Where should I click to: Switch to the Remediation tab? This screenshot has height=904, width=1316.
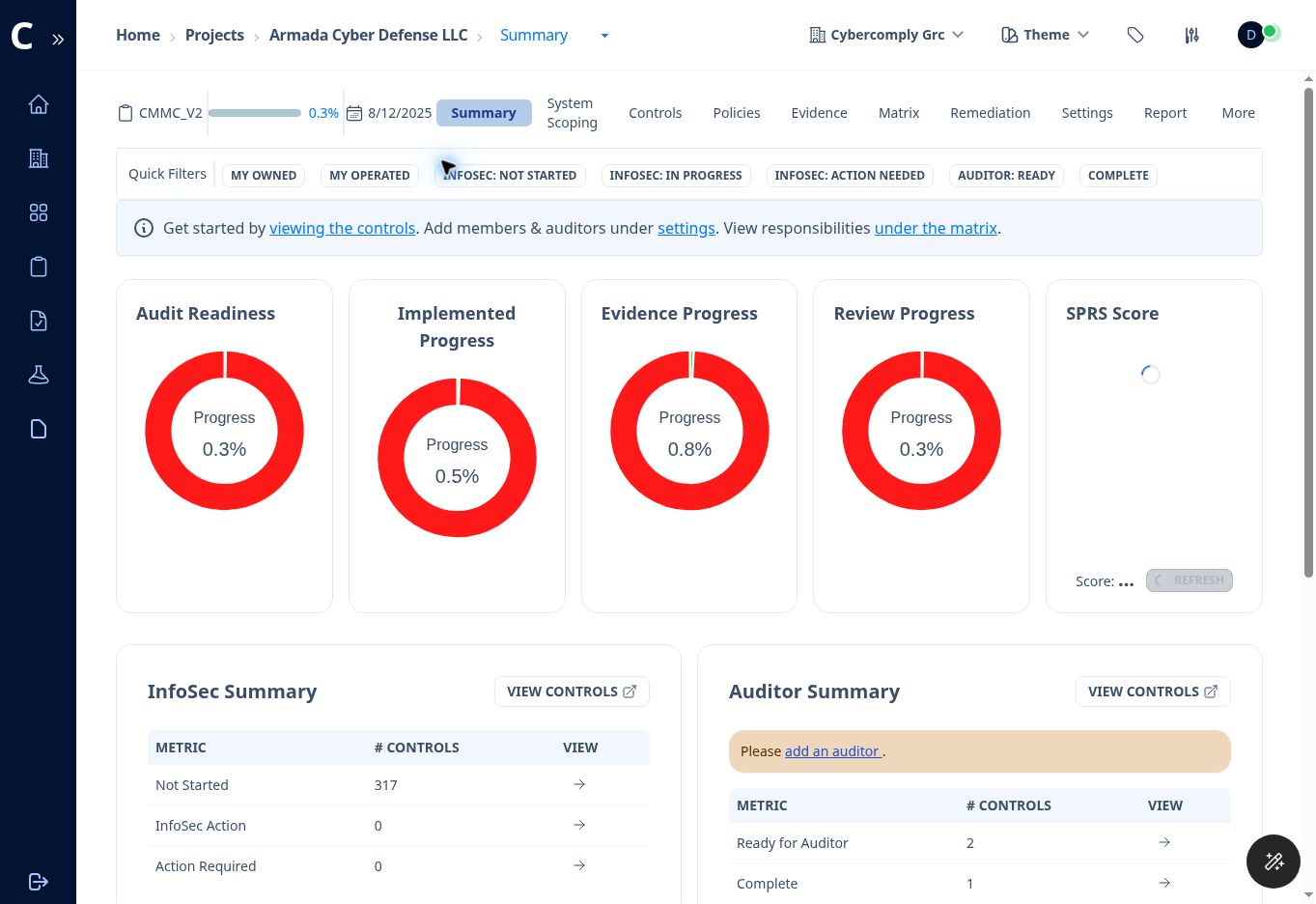(990, 113)
